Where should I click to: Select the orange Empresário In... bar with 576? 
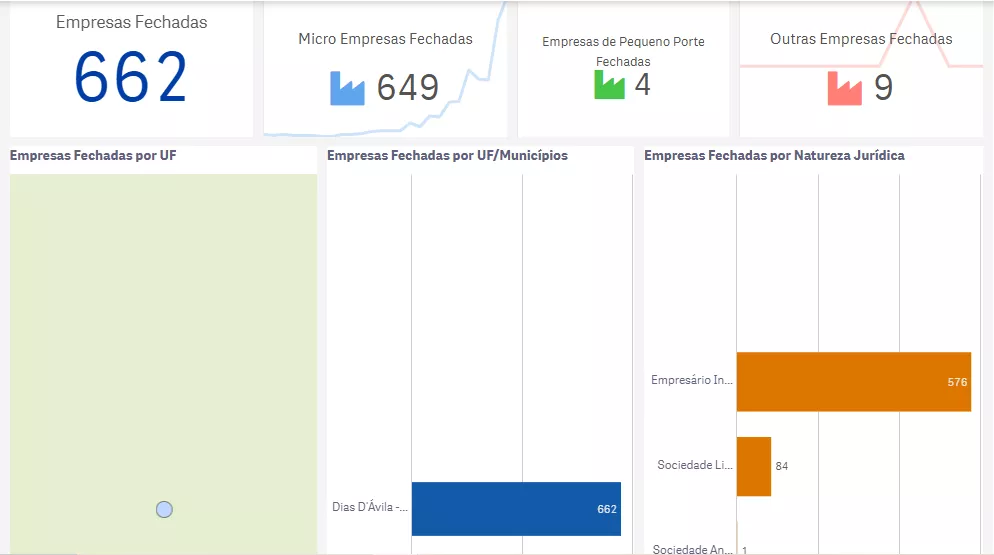pos(853,381)
